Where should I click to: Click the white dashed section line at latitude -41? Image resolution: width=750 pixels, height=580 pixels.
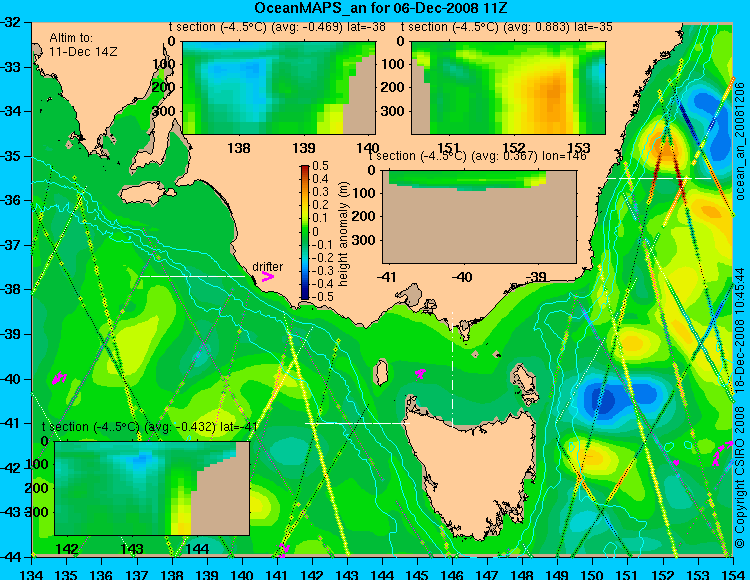point(357,423)
